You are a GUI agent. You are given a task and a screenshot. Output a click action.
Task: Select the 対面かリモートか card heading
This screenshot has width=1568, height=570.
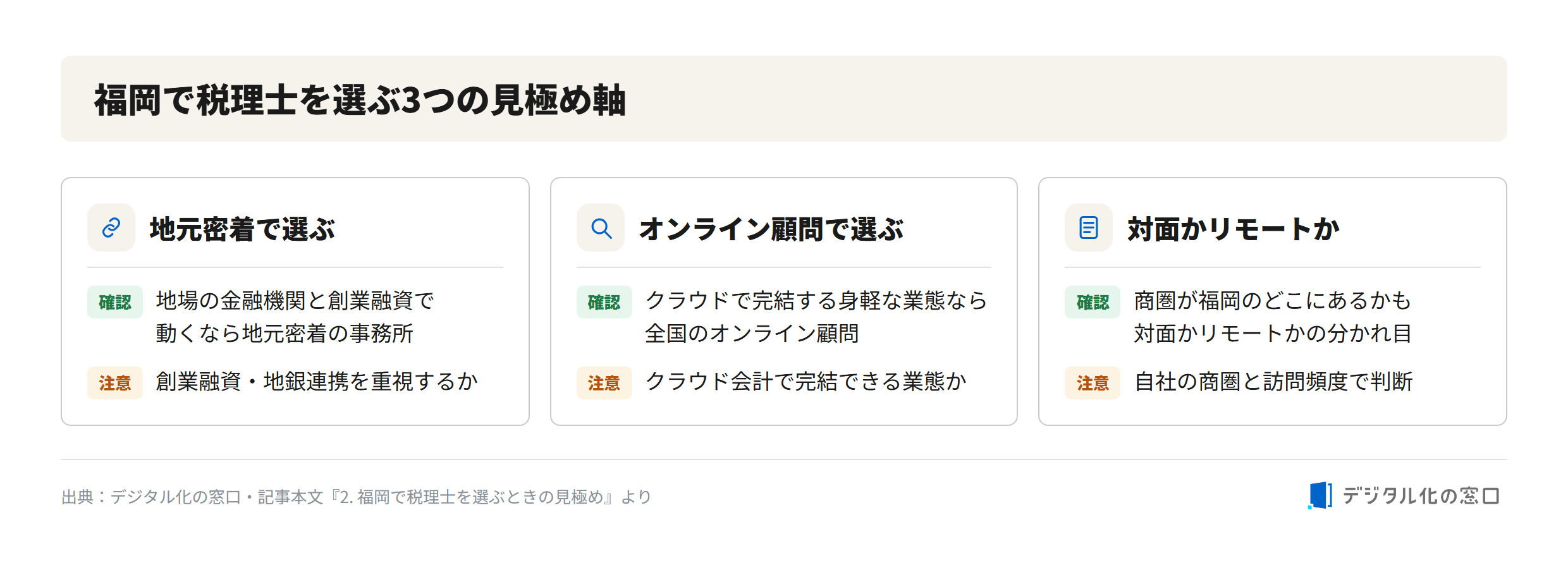click(1233, 229)
